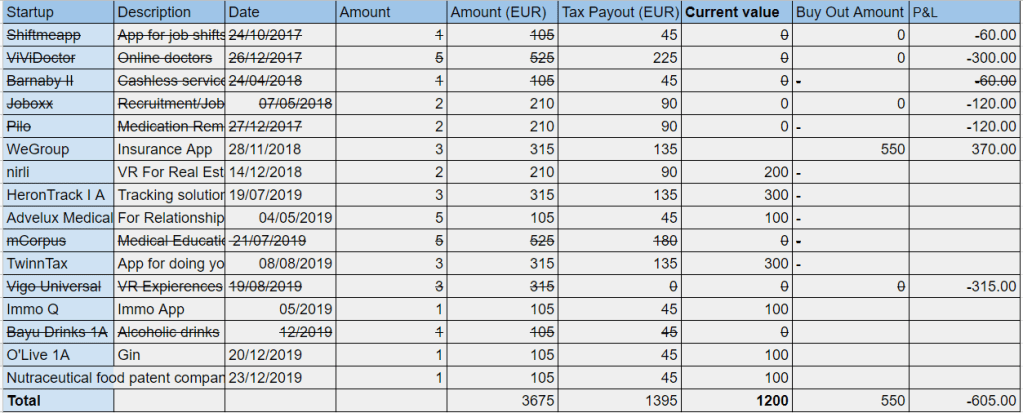
Task: Click the 370.00 P&L cell
Action: tap(965, 149)
